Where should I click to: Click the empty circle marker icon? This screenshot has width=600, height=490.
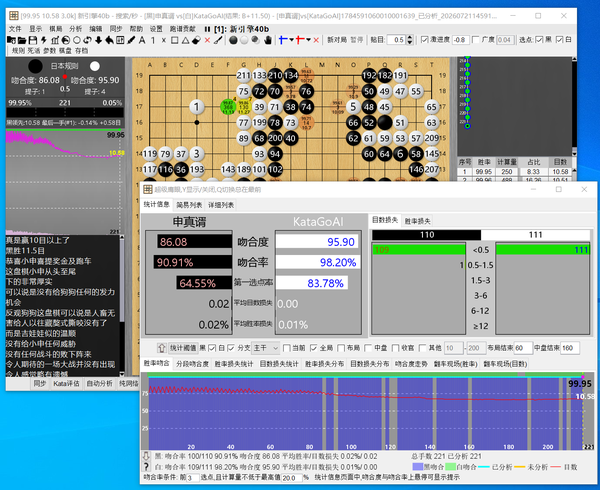[x=77, y=40]
